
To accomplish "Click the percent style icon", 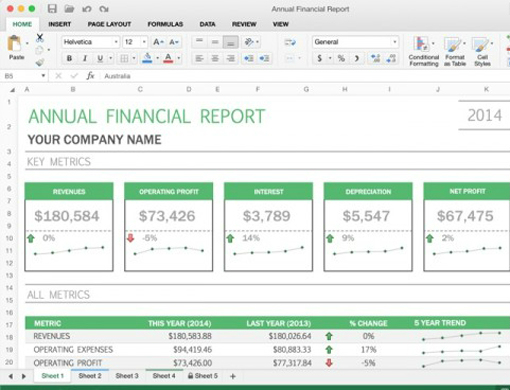I will tap(341, 58).
